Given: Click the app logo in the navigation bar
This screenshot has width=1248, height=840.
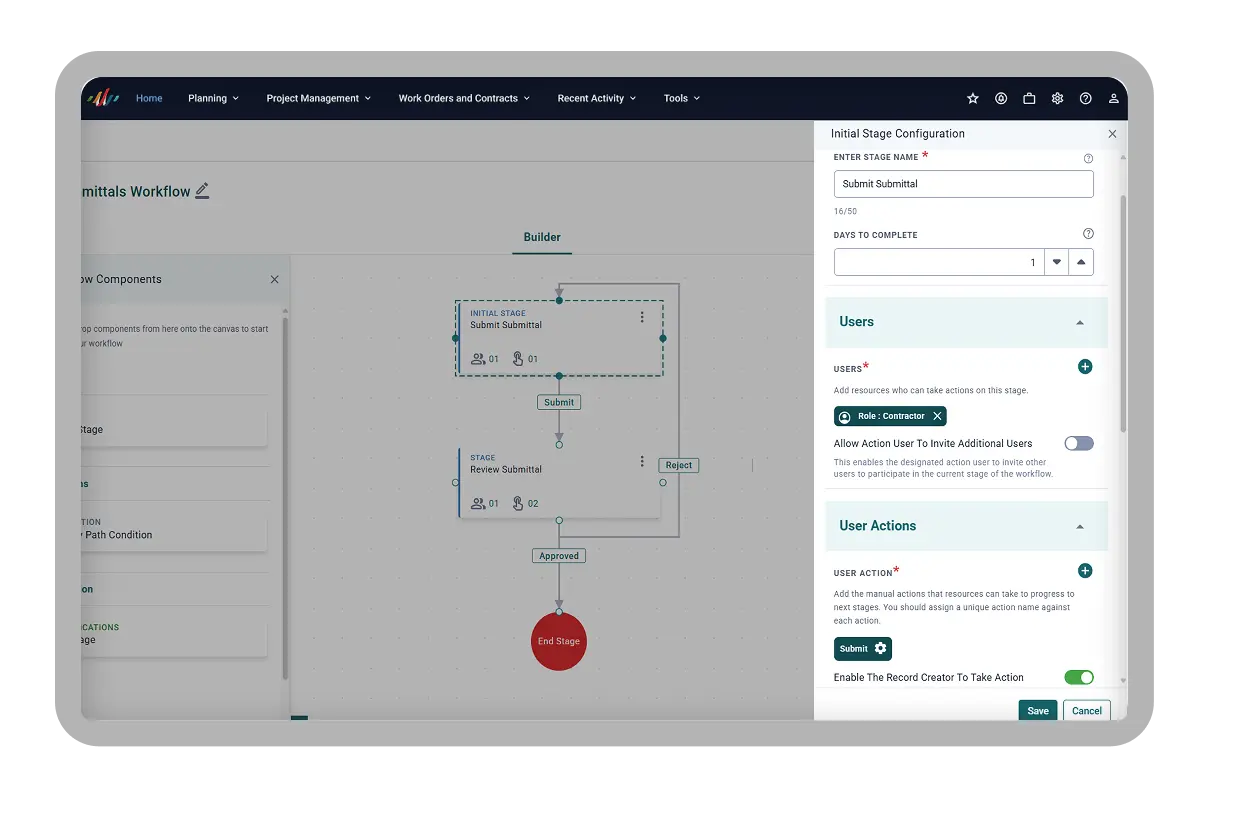Looking at the screenshot, I should 103,98.
